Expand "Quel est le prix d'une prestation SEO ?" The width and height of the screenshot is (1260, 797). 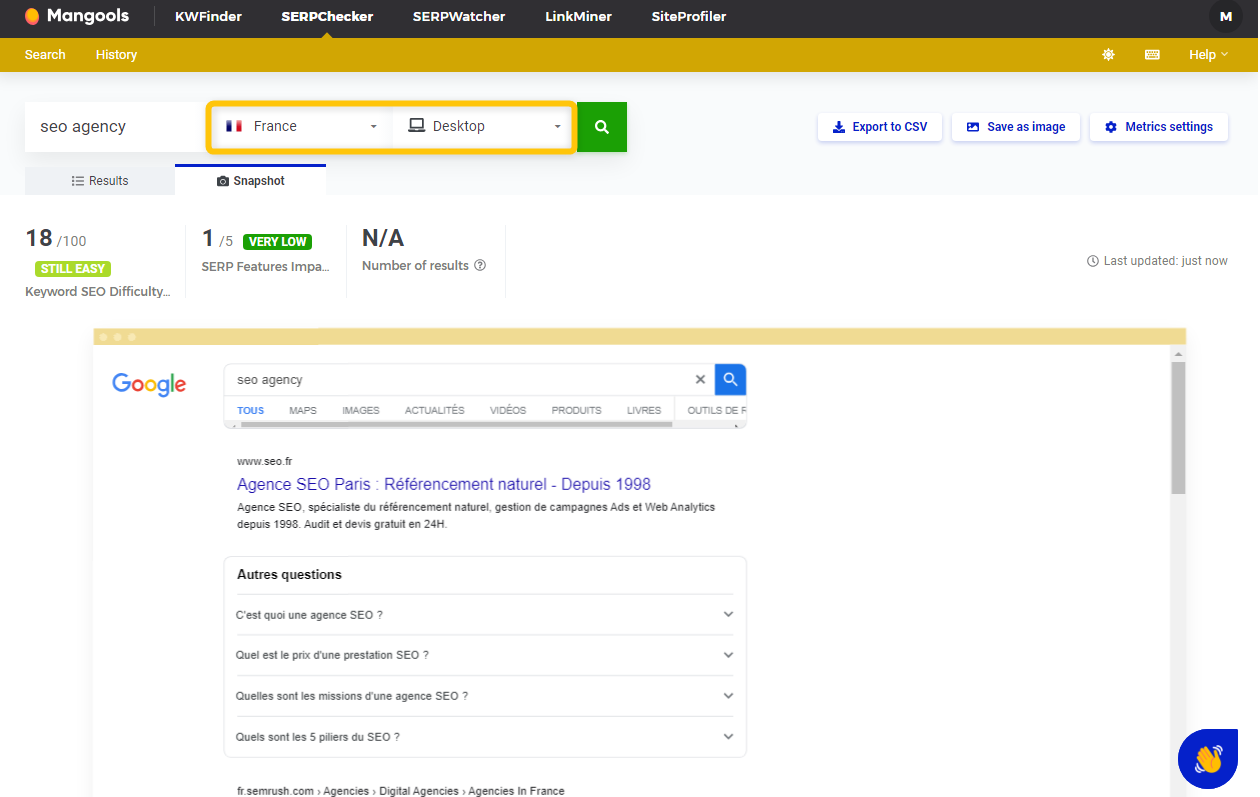coord(485,655)
